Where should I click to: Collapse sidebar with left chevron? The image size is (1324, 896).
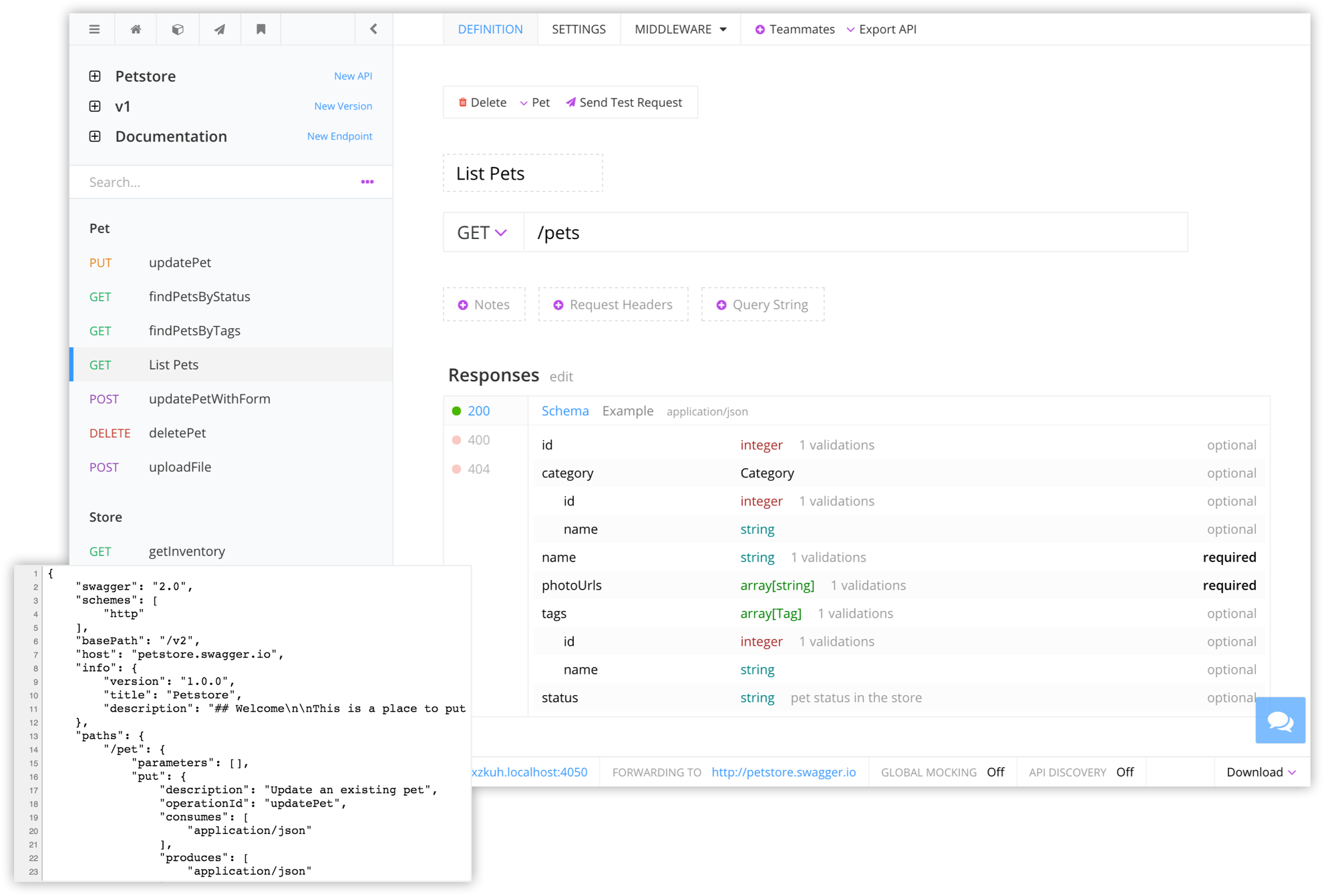pos(373,29)
